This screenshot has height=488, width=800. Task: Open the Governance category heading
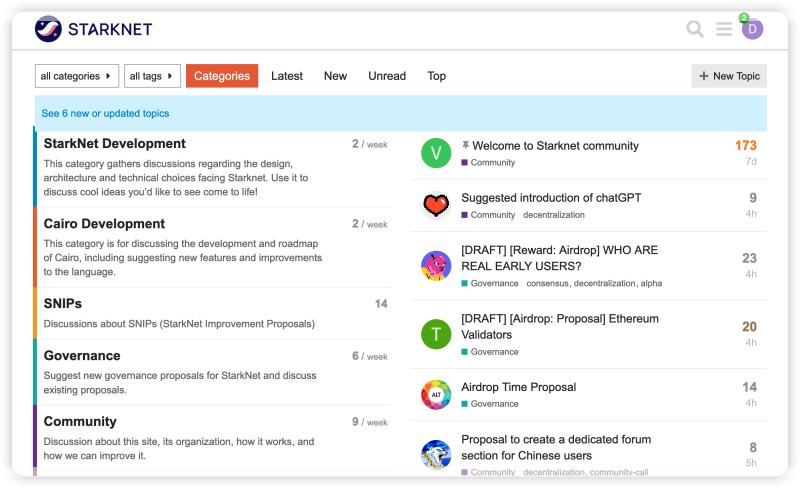[82, 355]
